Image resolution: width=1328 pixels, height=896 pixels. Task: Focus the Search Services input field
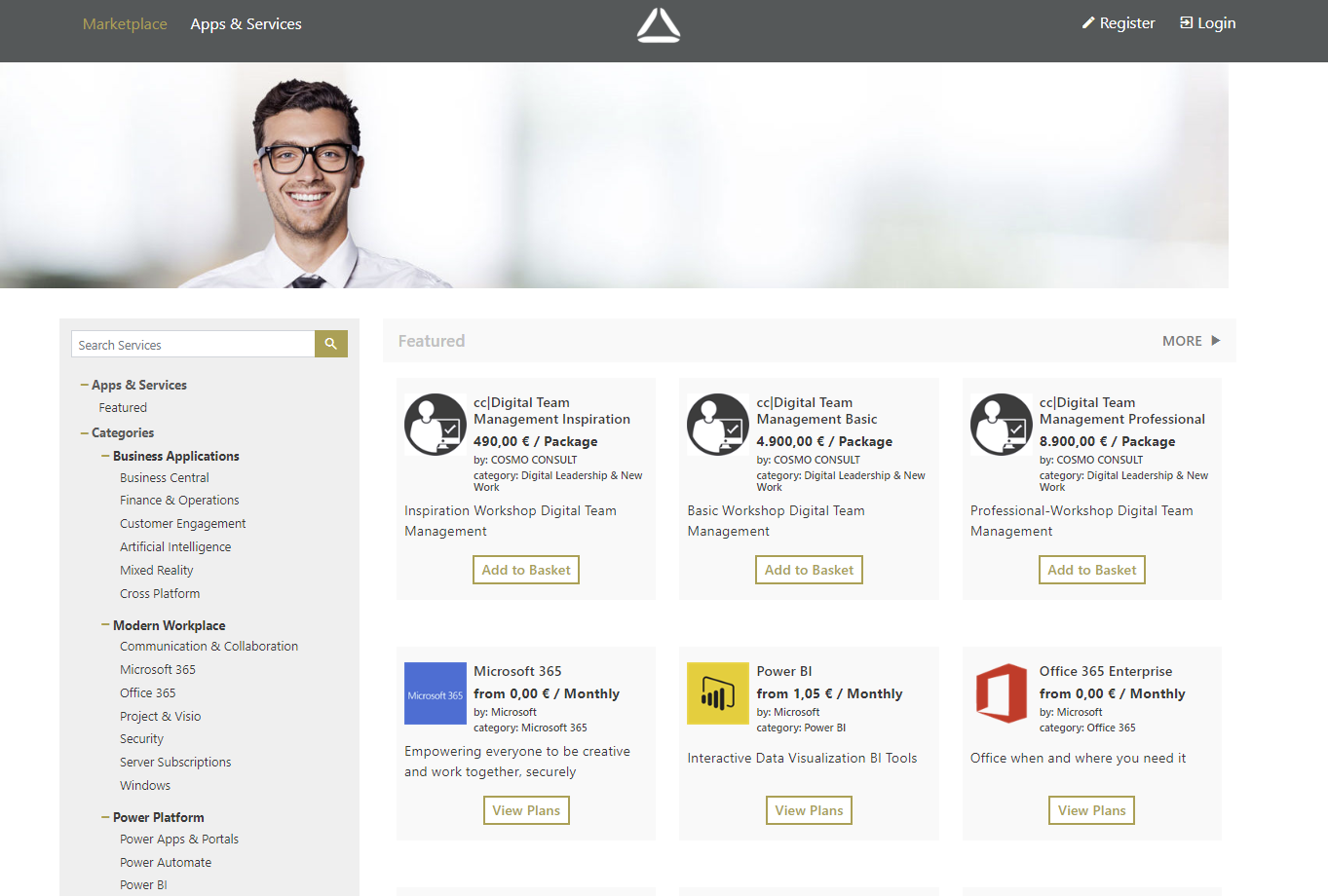point(193,345)
